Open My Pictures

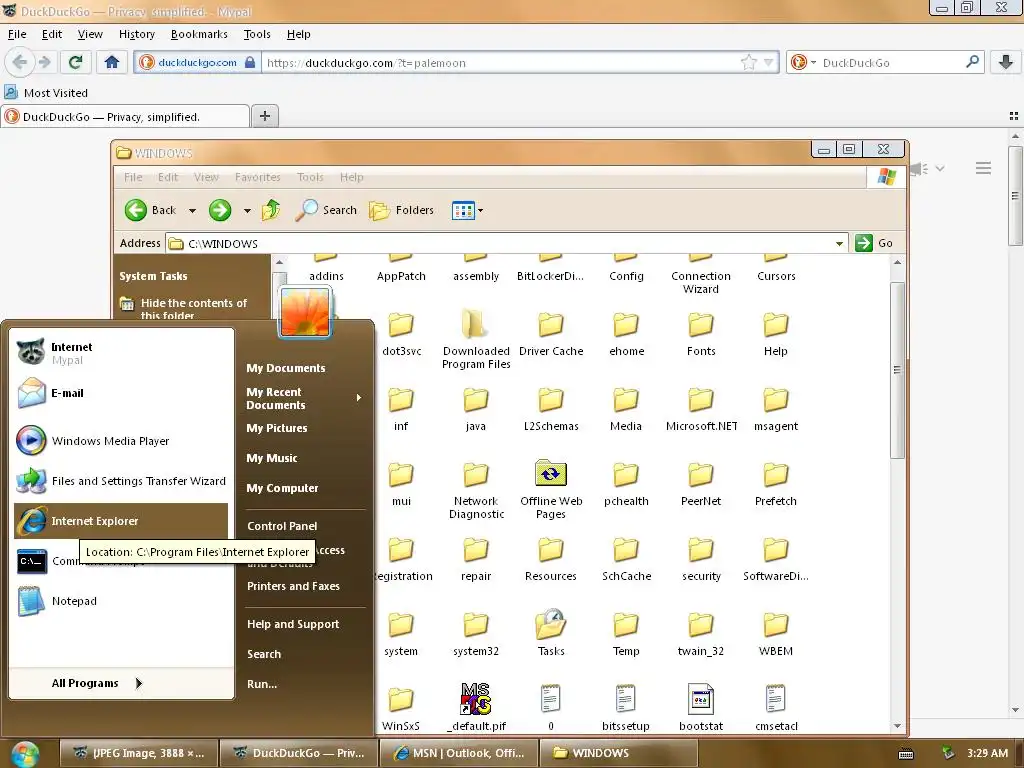click(x=277, y=428)
